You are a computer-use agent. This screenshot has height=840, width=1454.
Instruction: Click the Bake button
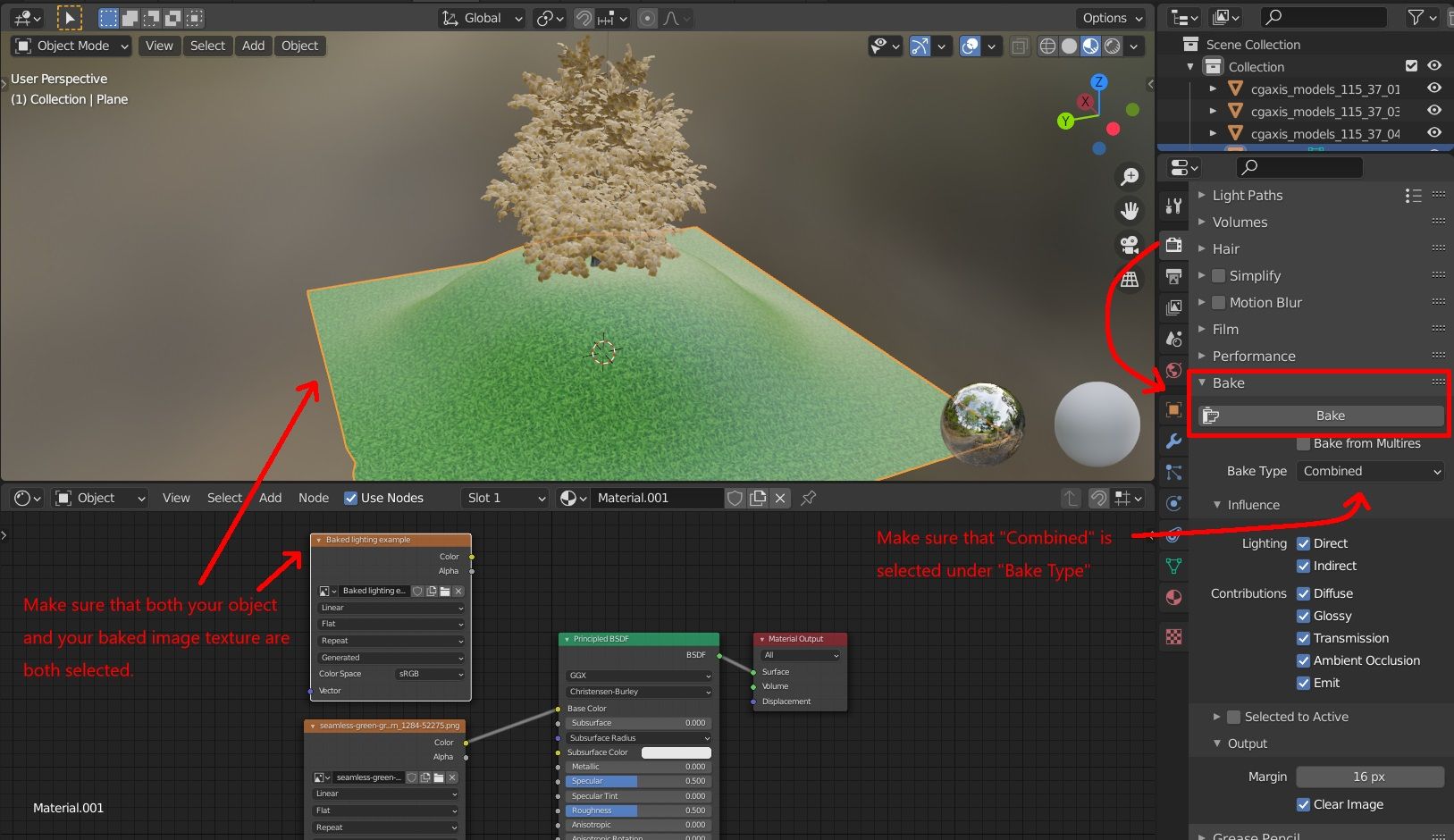[x=1330, y=416]
